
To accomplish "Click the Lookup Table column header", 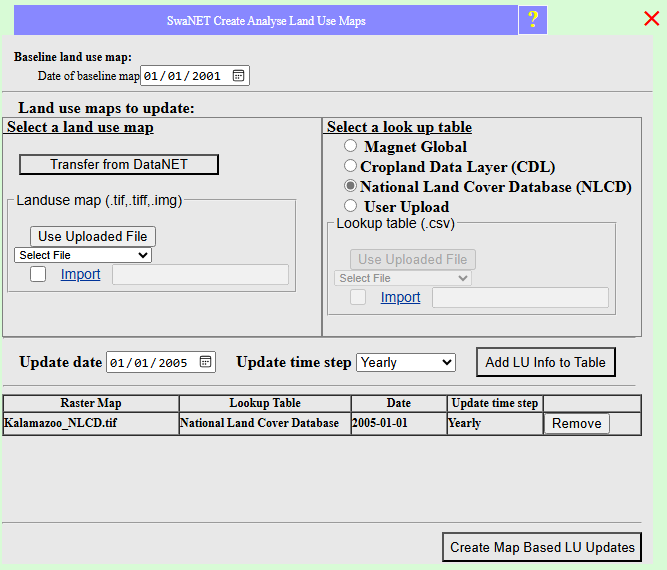I will [265, 403].
